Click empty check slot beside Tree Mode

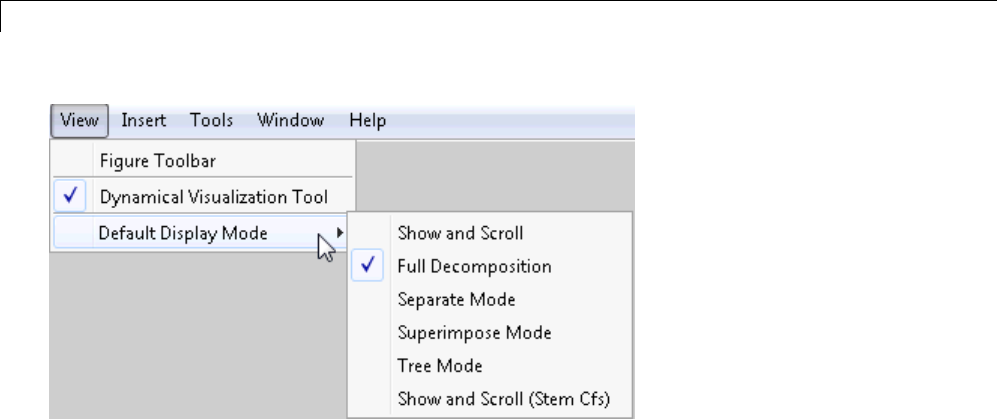367,366
